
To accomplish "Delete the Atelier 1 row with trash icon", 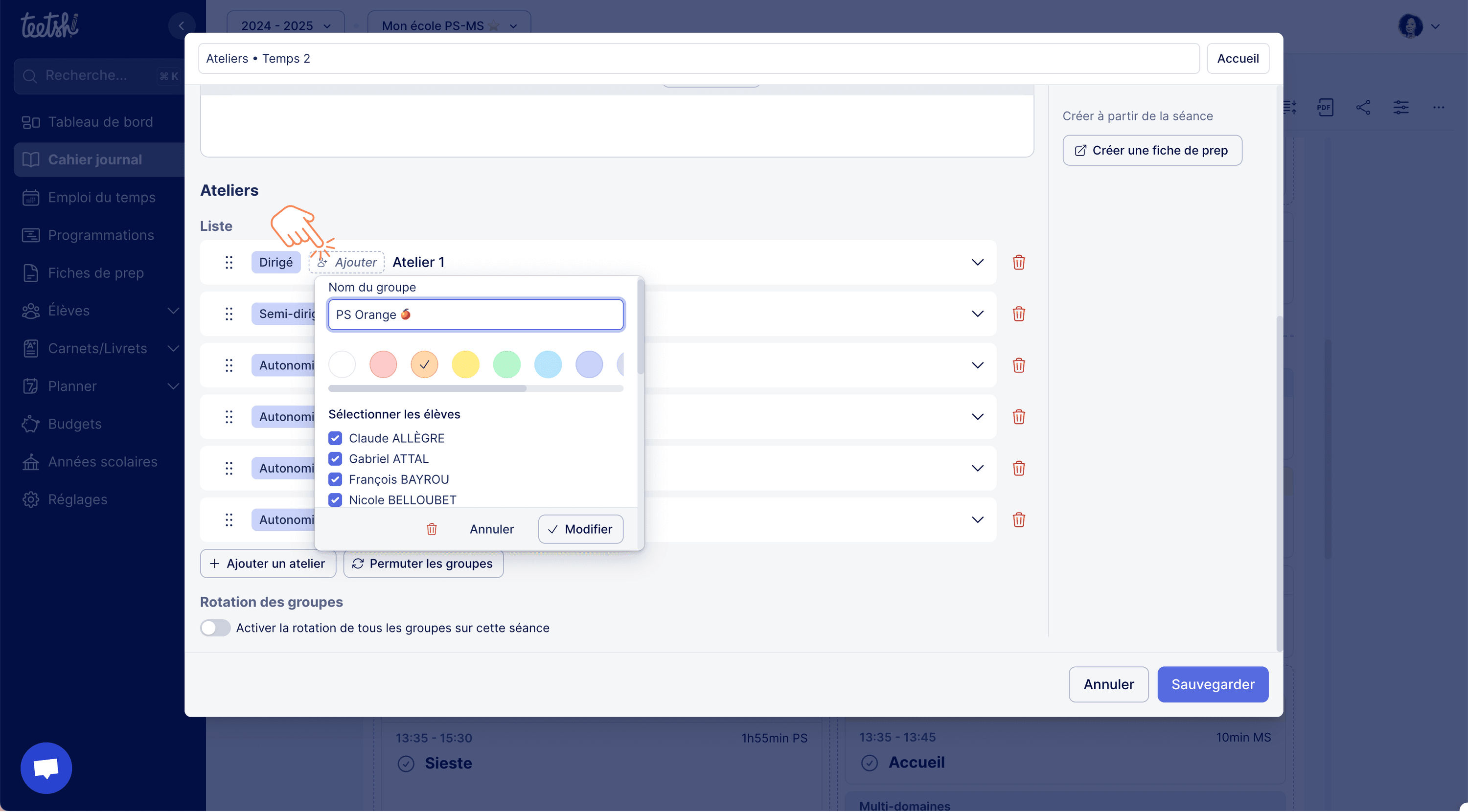I will click(x=1018, y=262).
